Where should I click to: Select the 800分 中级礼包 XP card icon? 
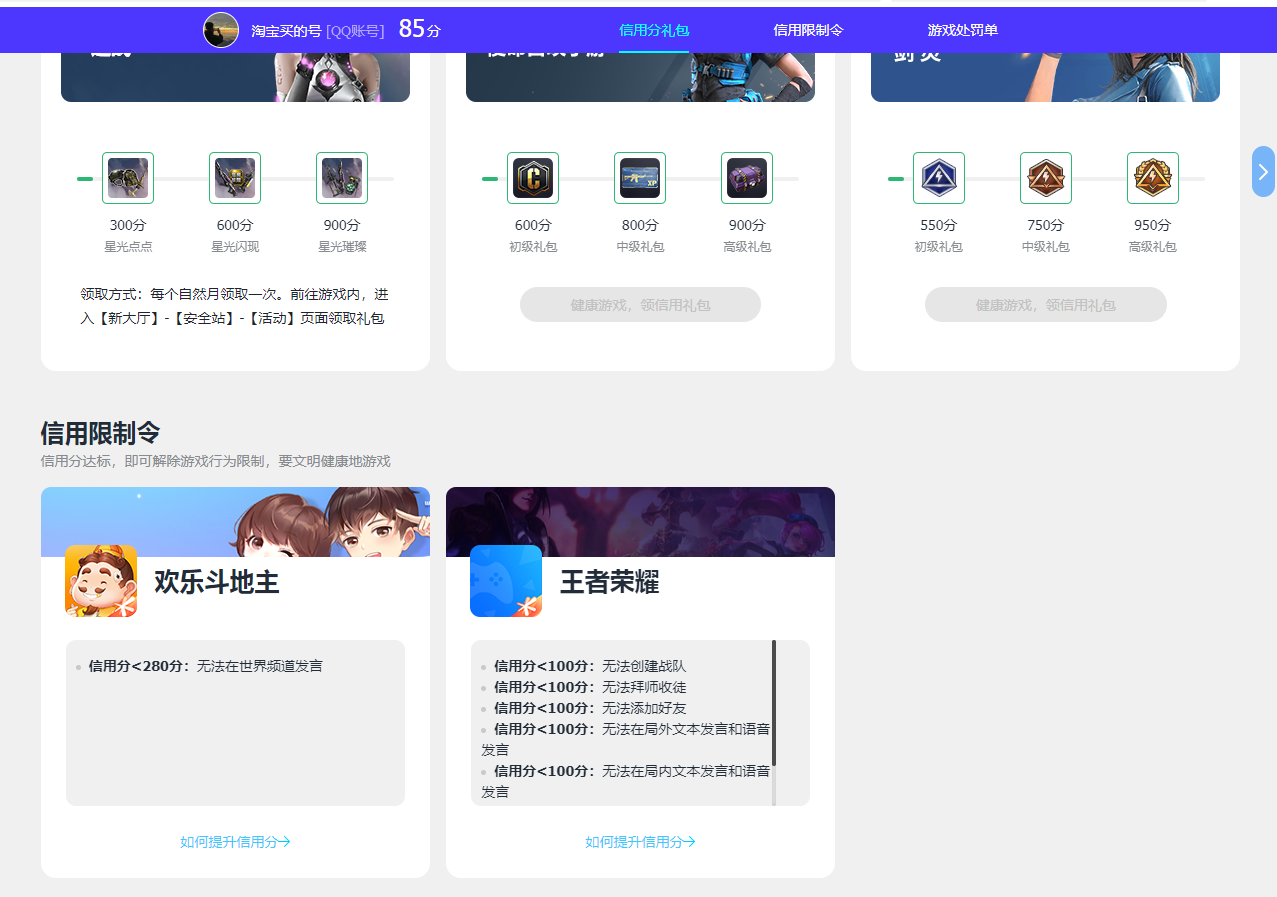pyautogui.click(x=640, y=178)
